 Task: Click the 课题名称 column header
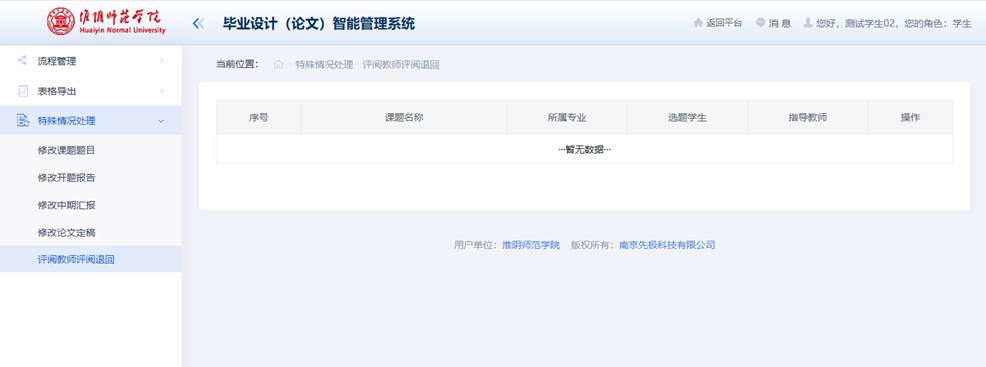404,118
